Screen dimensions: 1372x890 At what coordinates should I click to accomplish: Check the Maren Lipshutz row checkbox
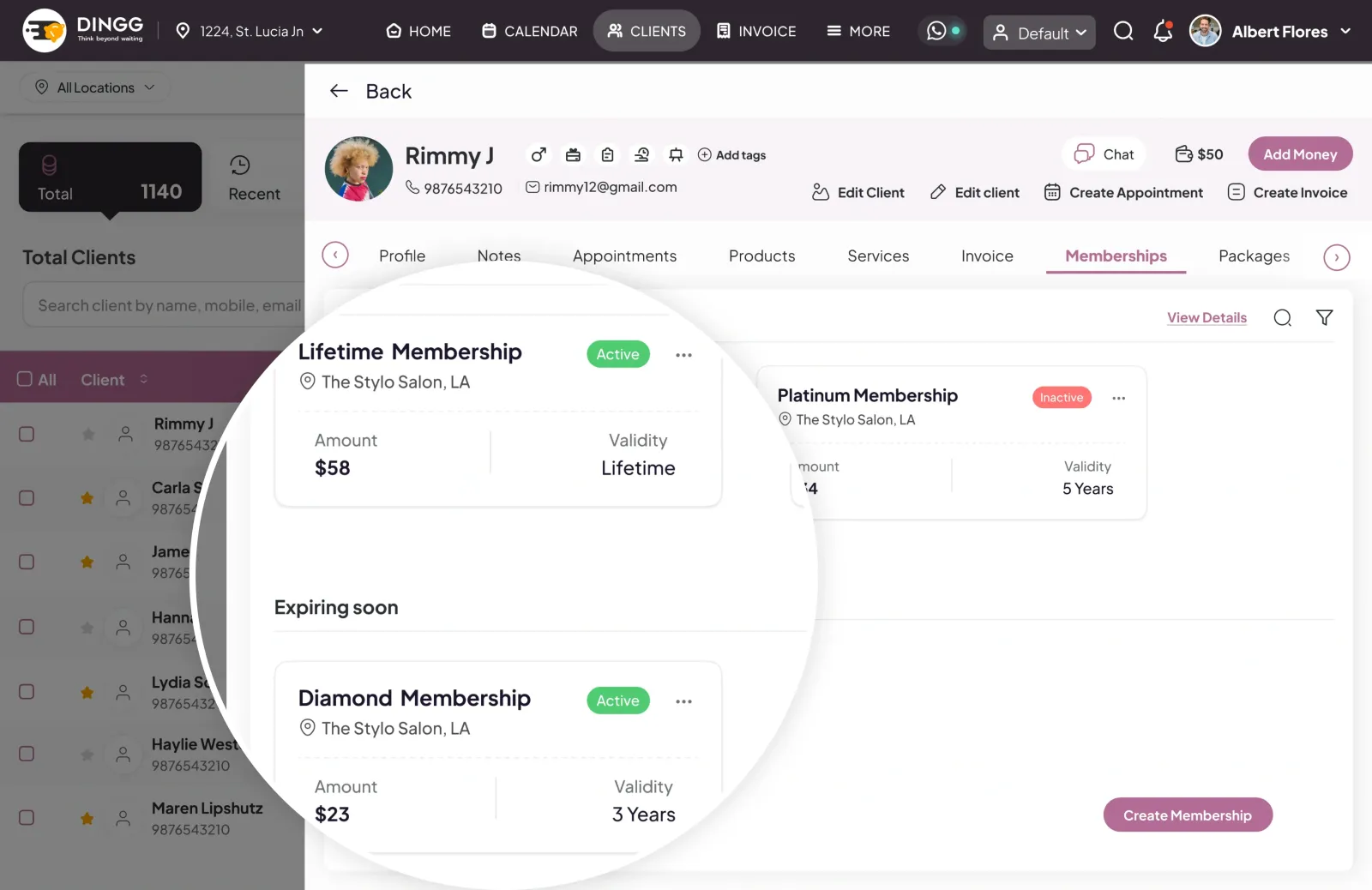coord(27,818)
